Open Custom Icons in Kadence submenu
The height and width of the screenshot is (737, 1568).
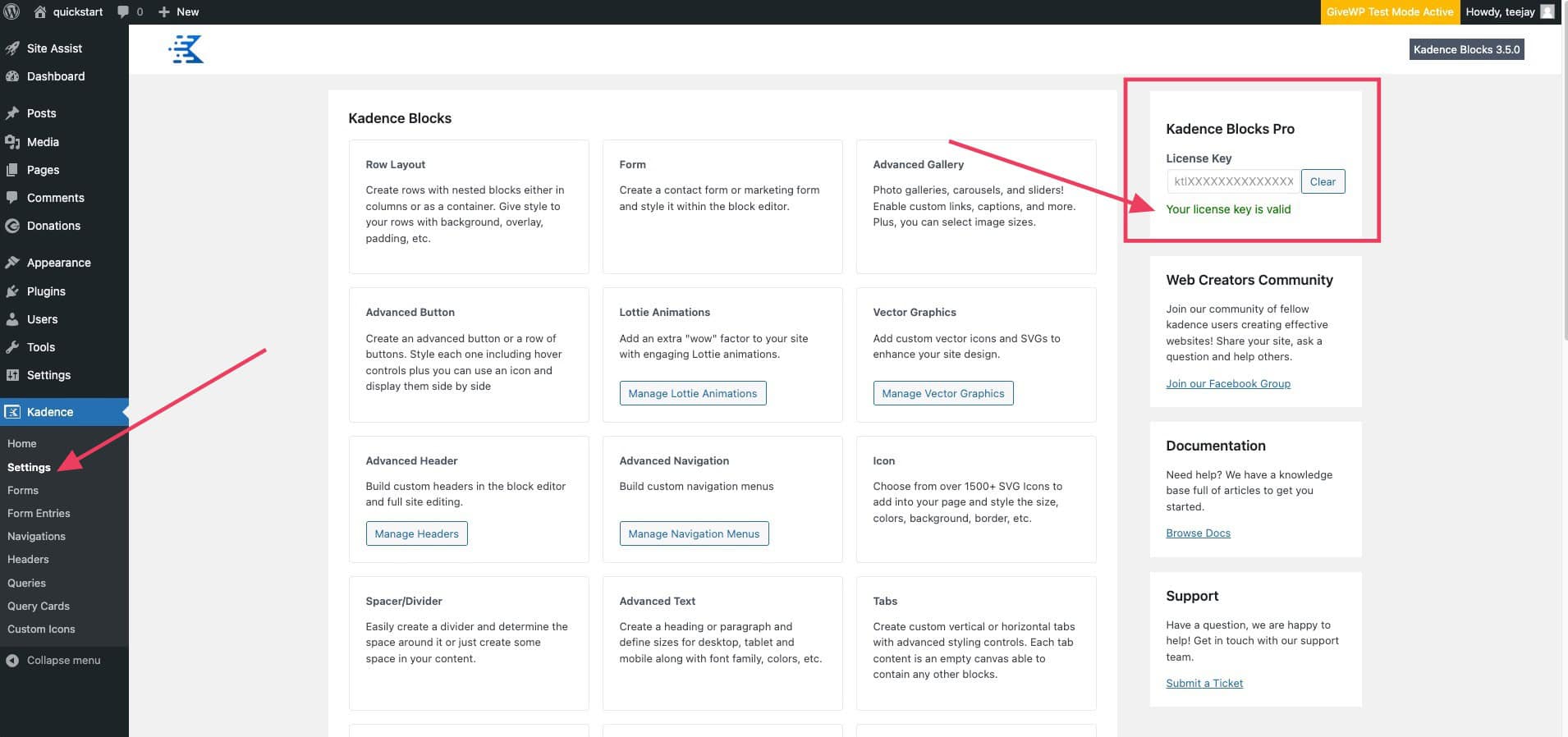click(x=41, y=629)
